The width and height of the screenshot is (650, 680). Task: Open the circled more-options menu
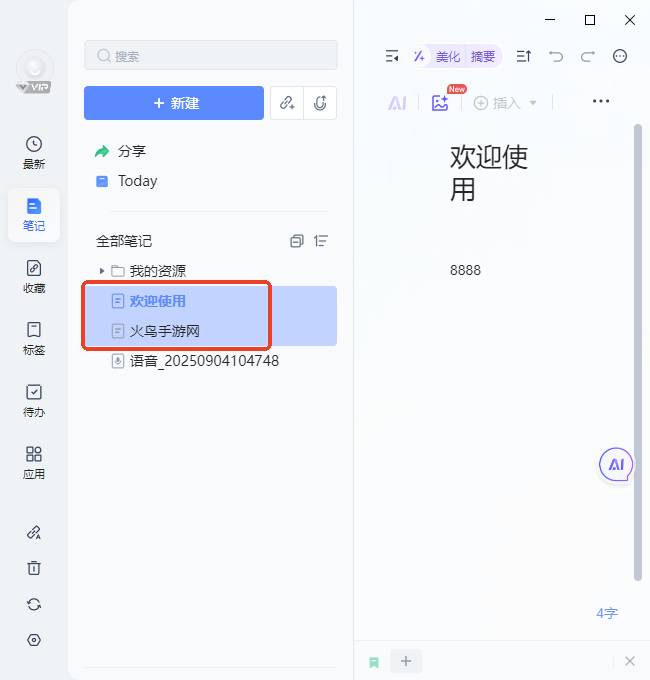click(x=620, y=56)
